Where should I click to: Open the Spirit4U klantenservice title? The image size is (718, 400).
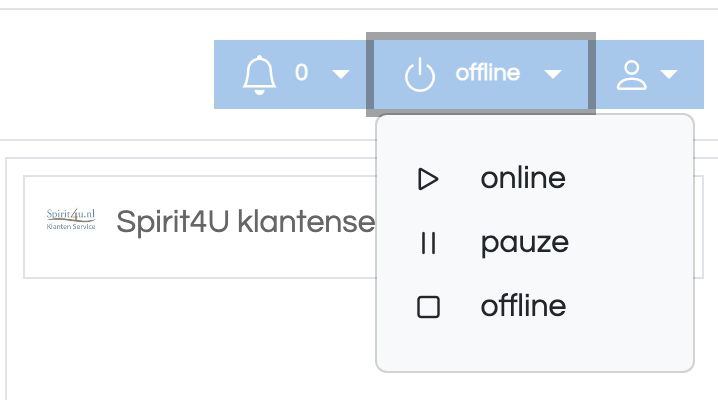246,222
